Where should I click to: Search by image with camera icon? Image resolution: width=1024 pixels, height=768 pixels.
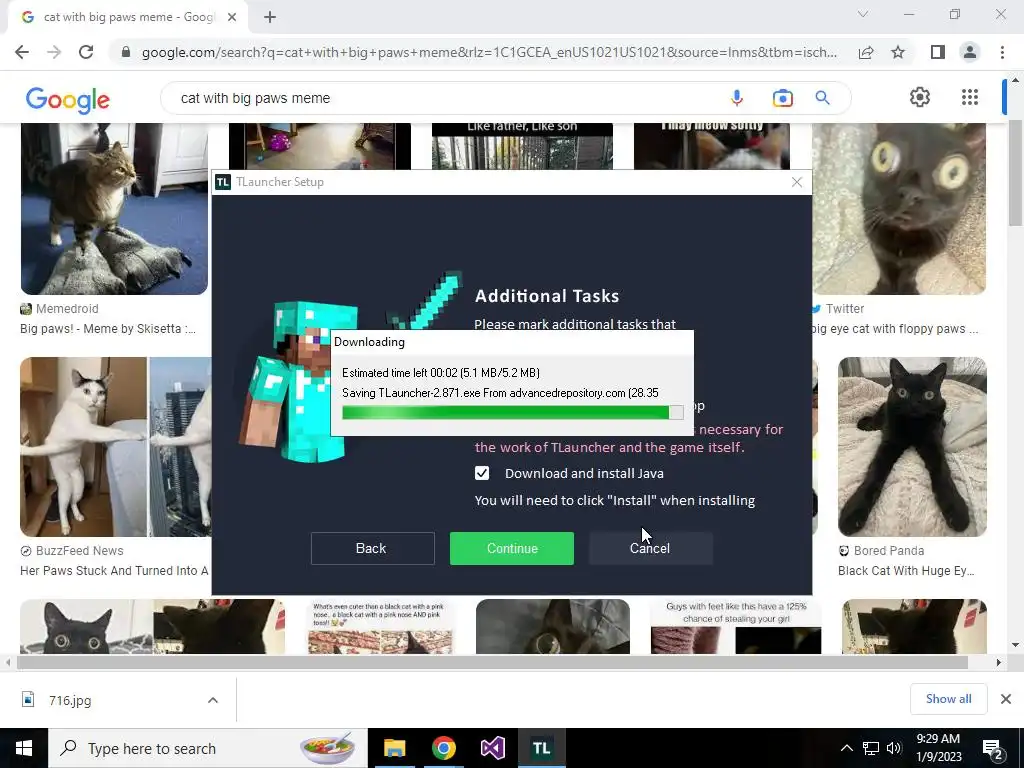782,98
